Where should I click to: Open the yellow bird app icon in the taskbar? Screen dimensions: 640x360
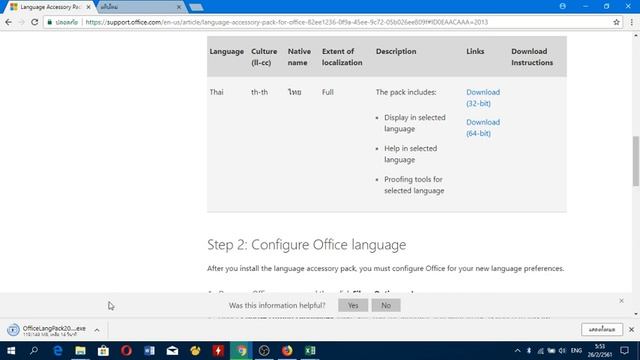[195, 351]
